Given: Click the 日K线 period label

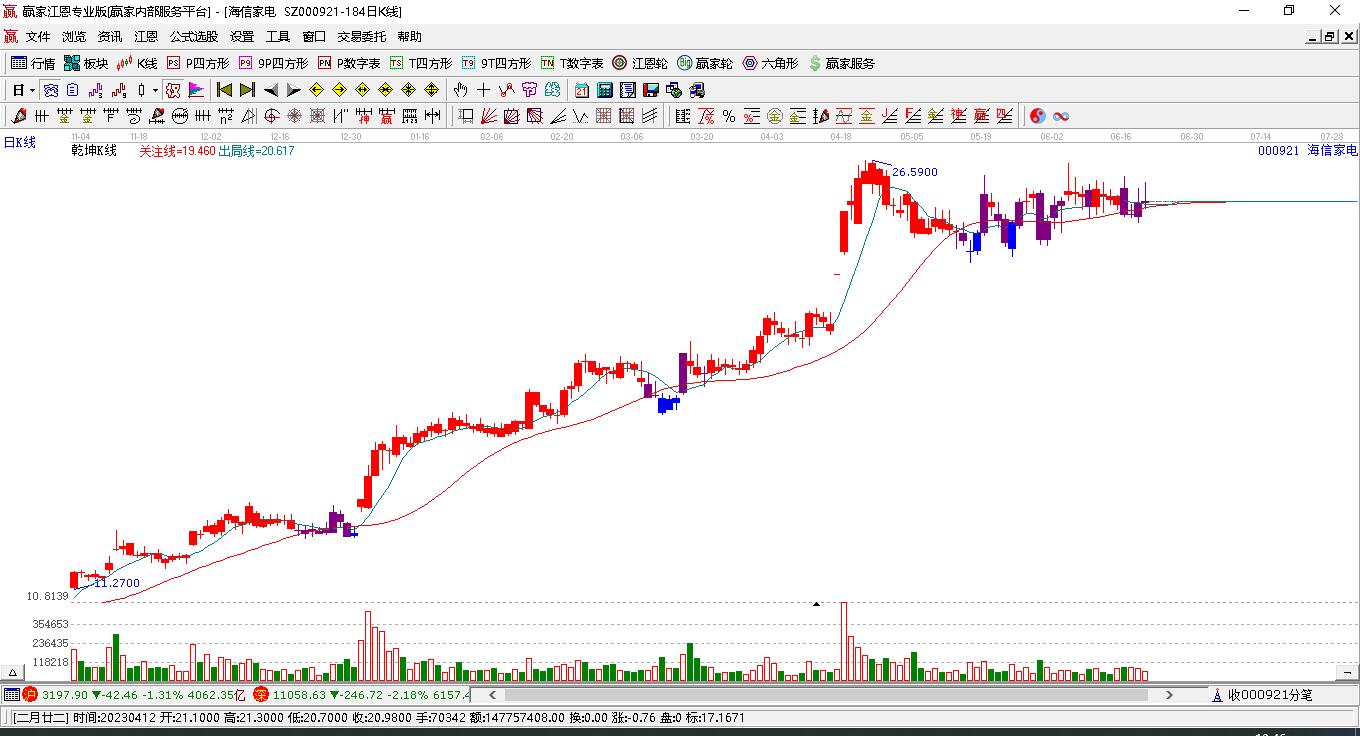Looking at the screenshot, I should pos(19,143).
